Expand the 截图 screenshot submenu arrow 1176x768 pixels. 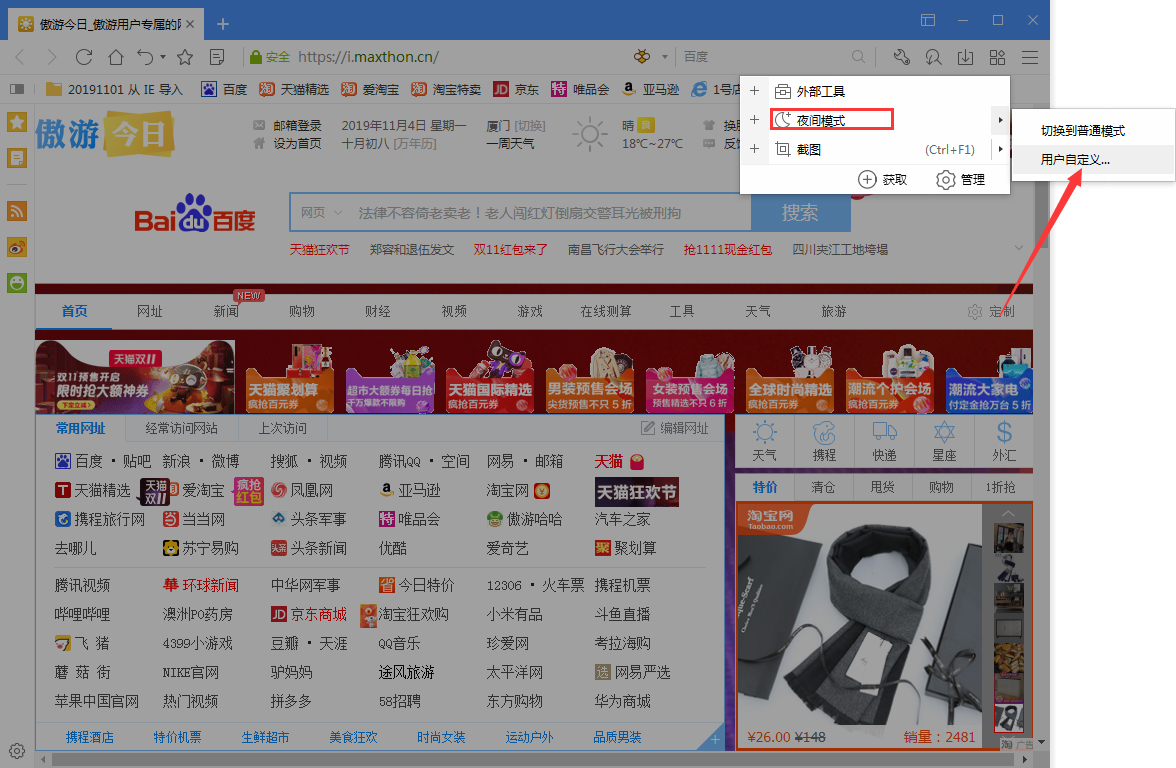1000,149
